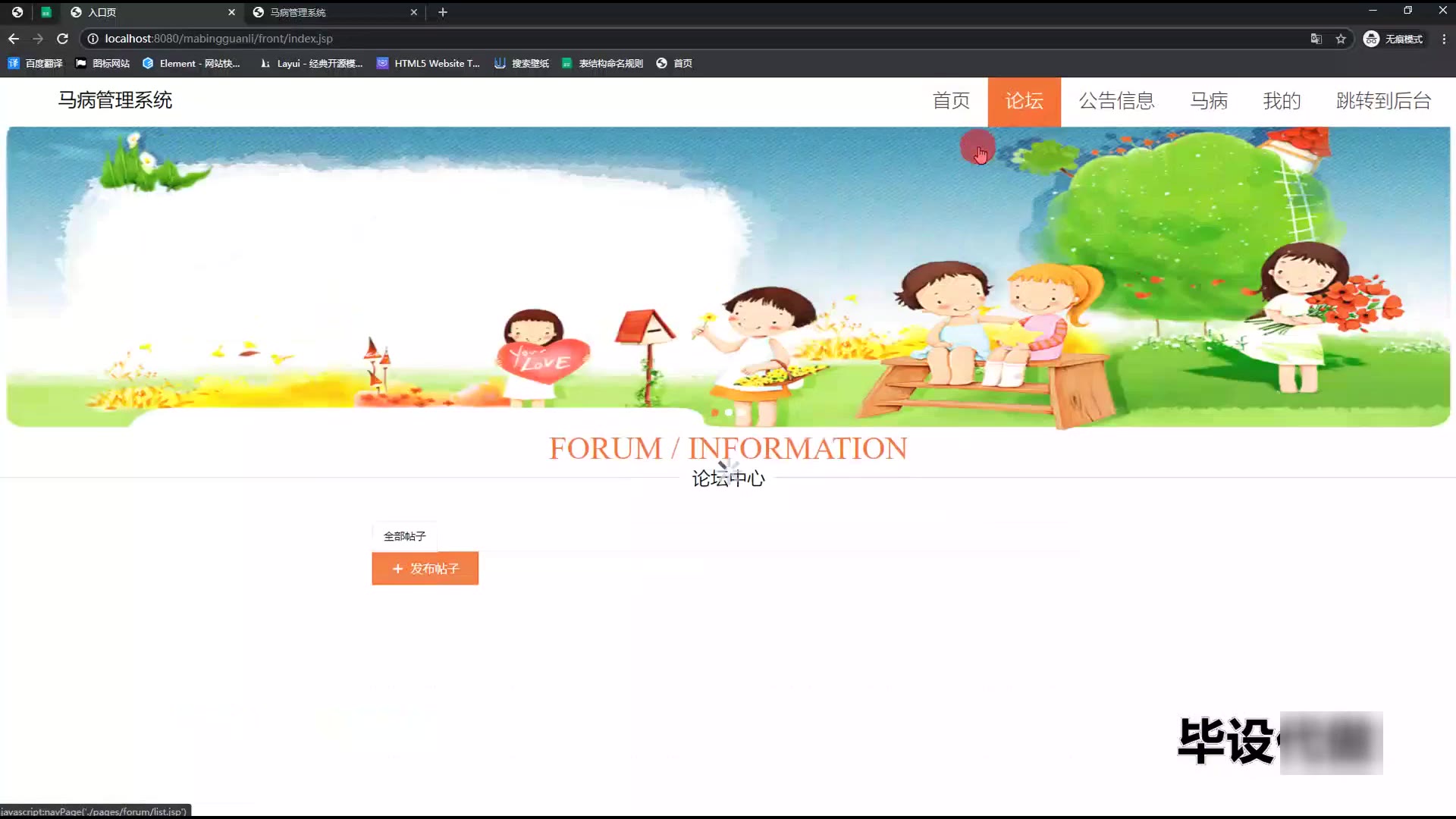Open the Element 网站 bookmark
This screenshot has width=1456, height=819.
[x=191, y=64]
